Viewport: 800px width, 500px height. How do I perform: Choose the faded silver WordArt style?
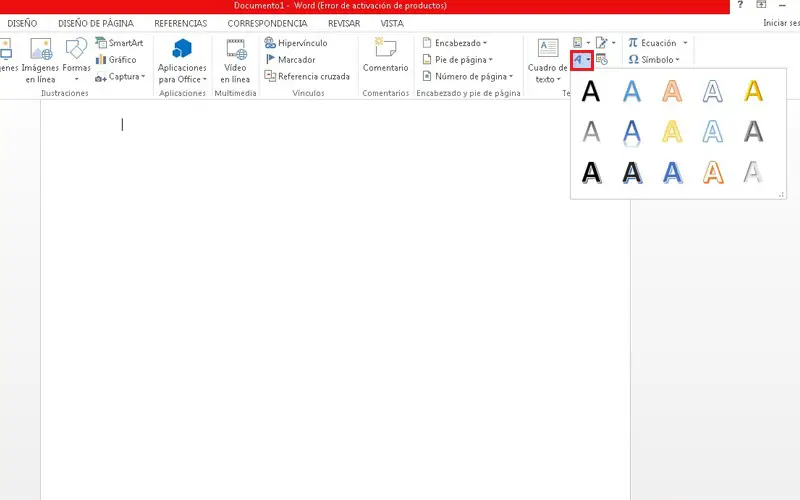pos(754,172)
